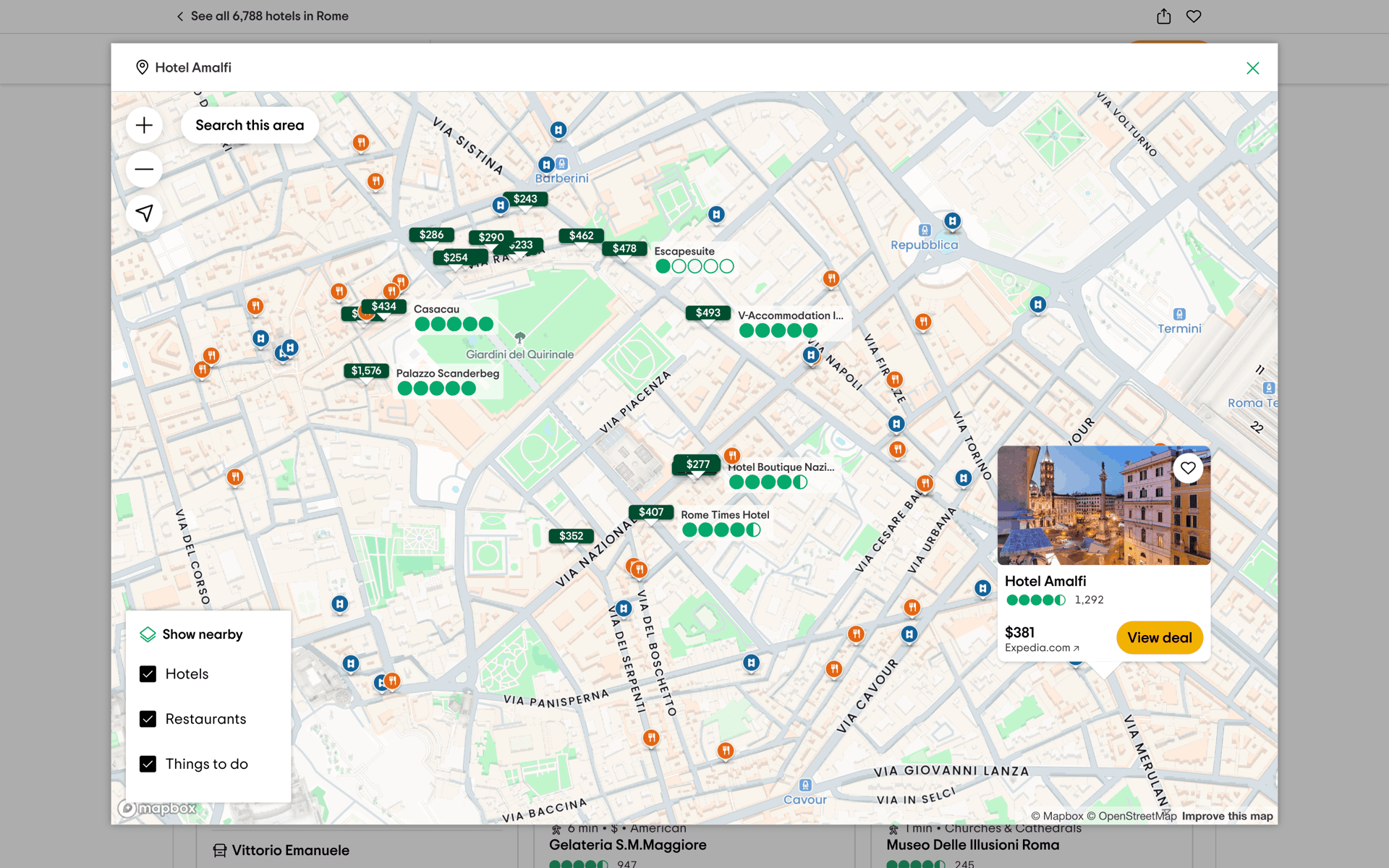Screen dimensions: 1389x868
Task: Open Museo Delle Illusioni Roma listing
Action: [972, 845]
